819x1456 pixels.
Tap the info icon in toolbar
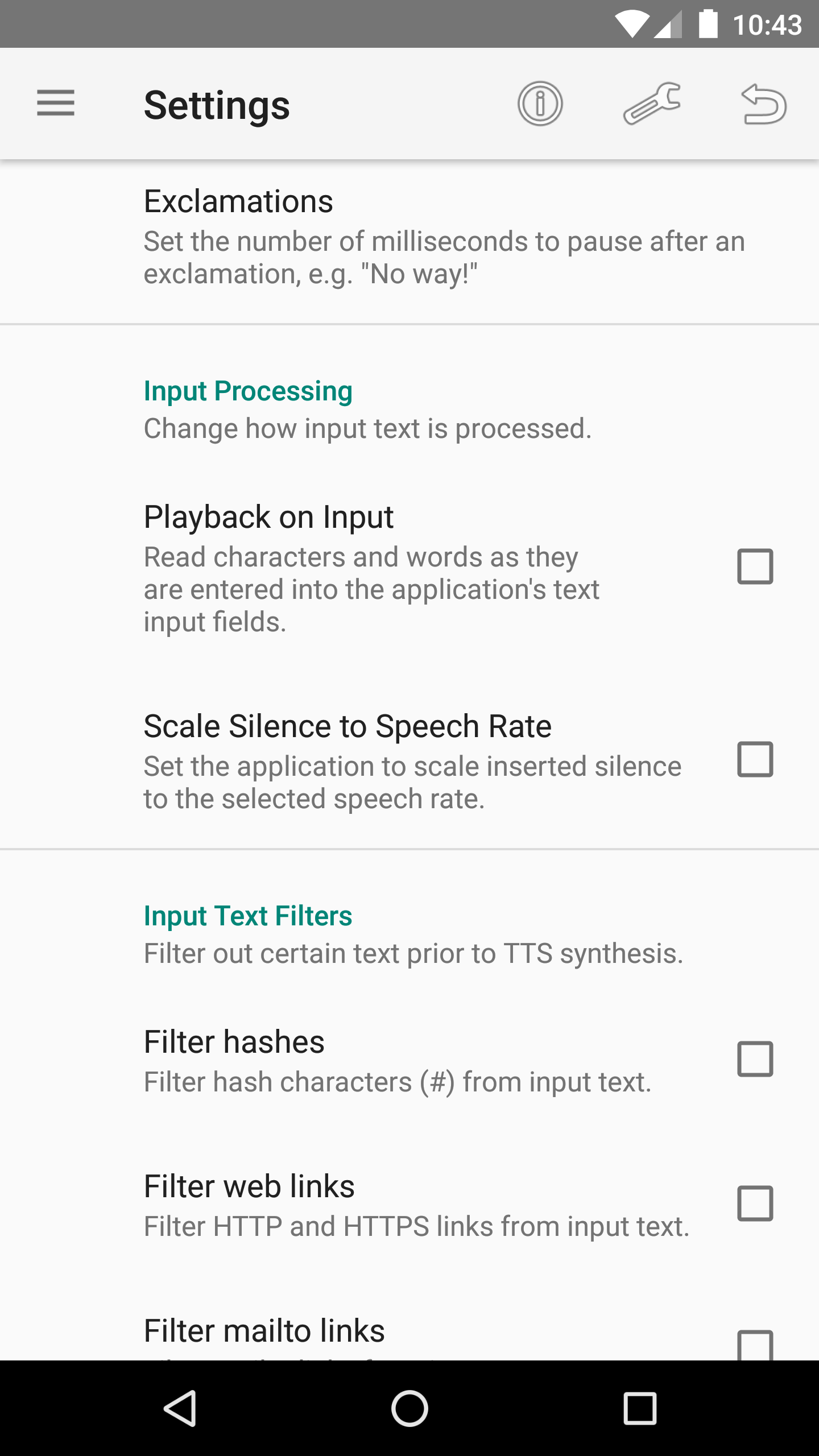[x=540, y=104]
